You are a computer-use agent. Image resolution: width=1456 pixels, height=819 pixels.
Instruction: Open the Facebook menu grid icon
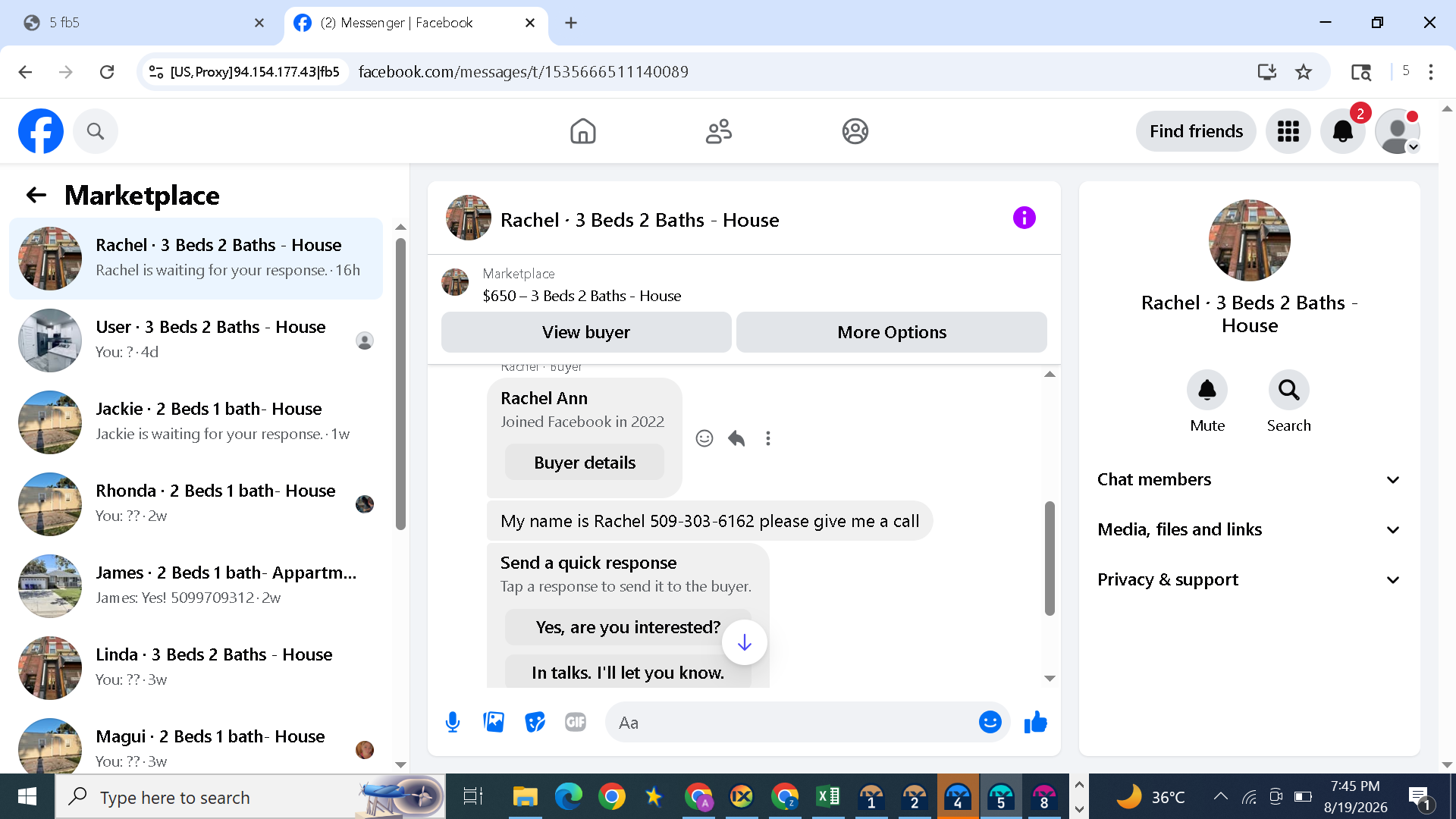coord(1288,131)
